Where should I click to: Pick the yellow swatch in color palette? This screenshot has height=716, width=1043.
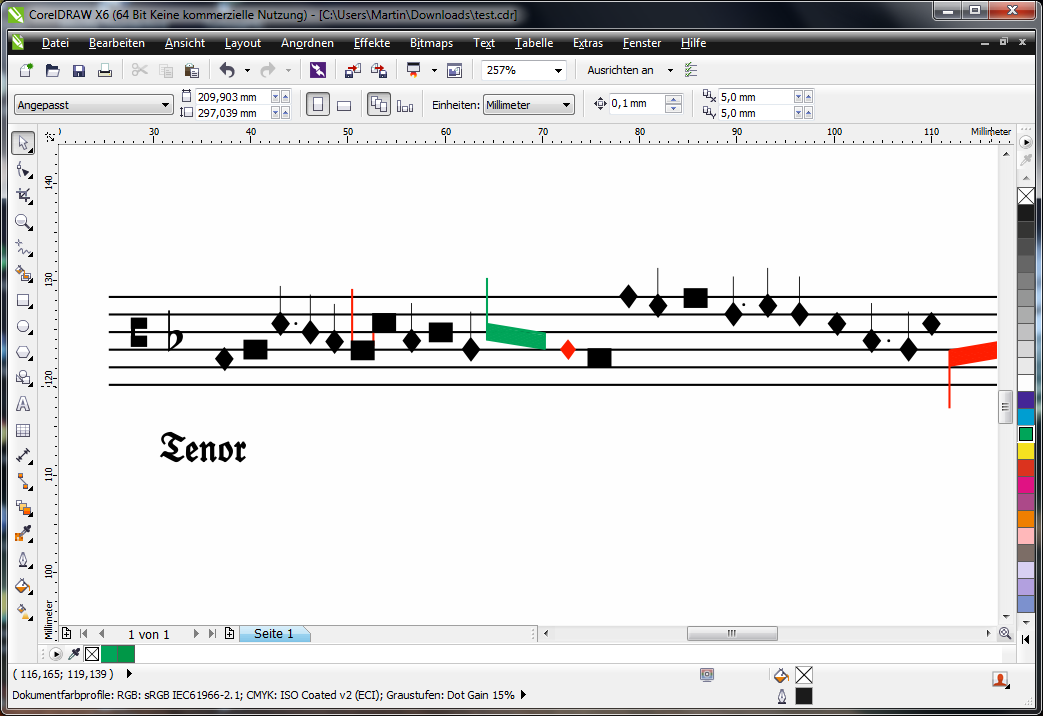[1025, 451]
